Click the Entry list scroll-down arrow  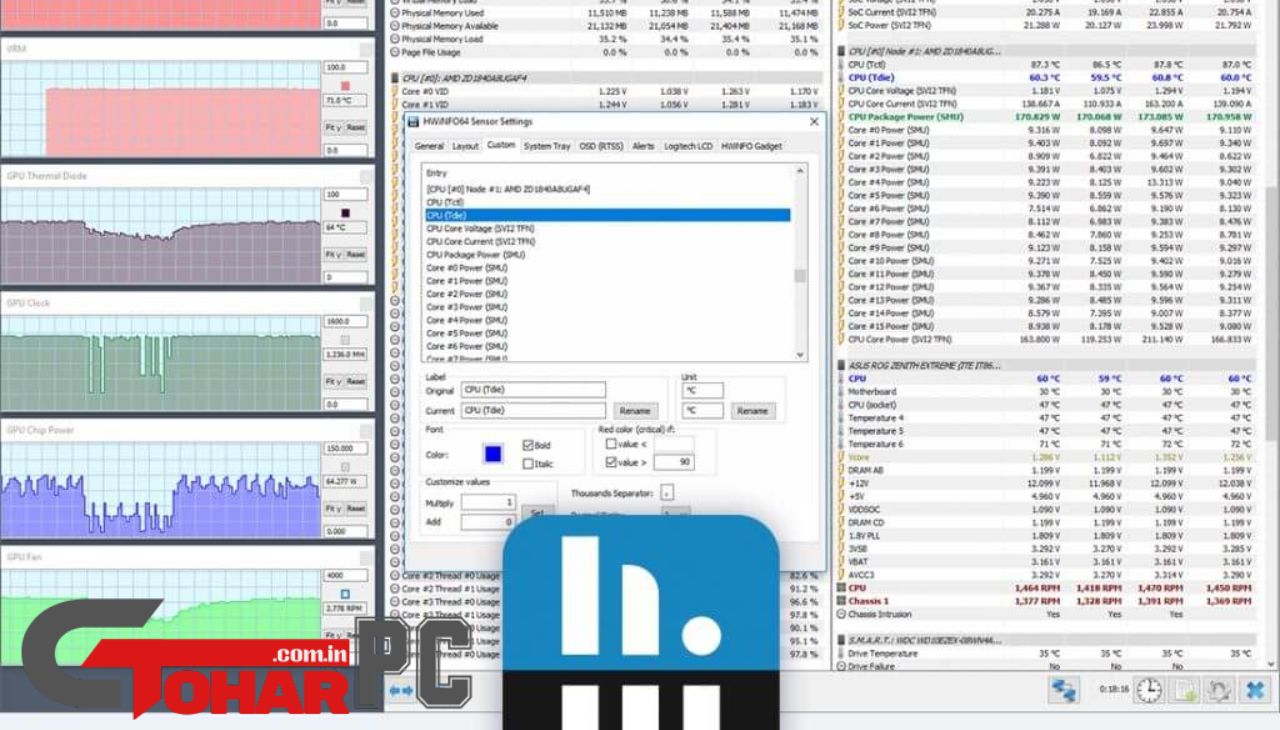(800, 354)
